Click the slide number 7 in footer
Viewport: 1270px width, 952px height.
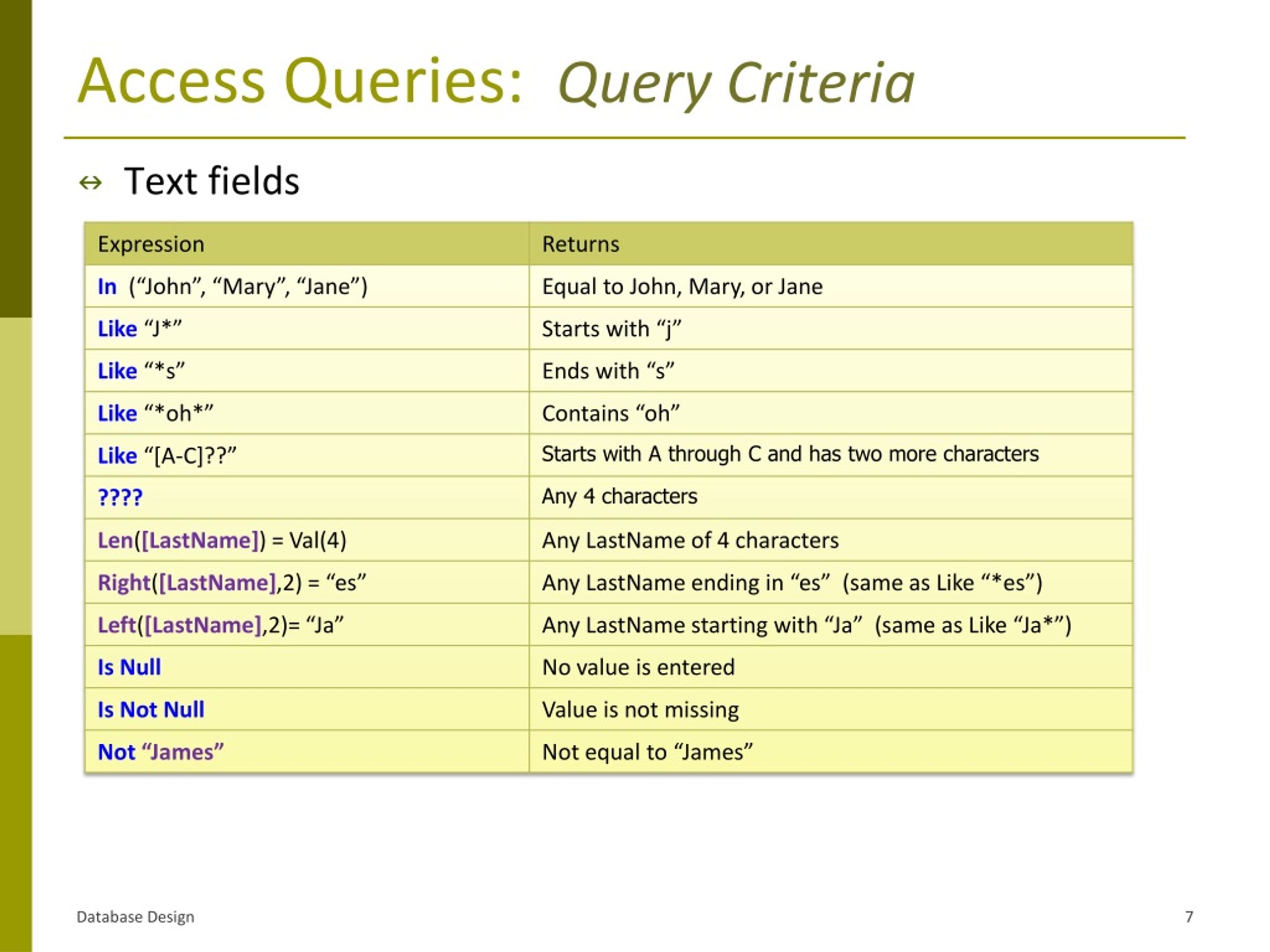1189,916
